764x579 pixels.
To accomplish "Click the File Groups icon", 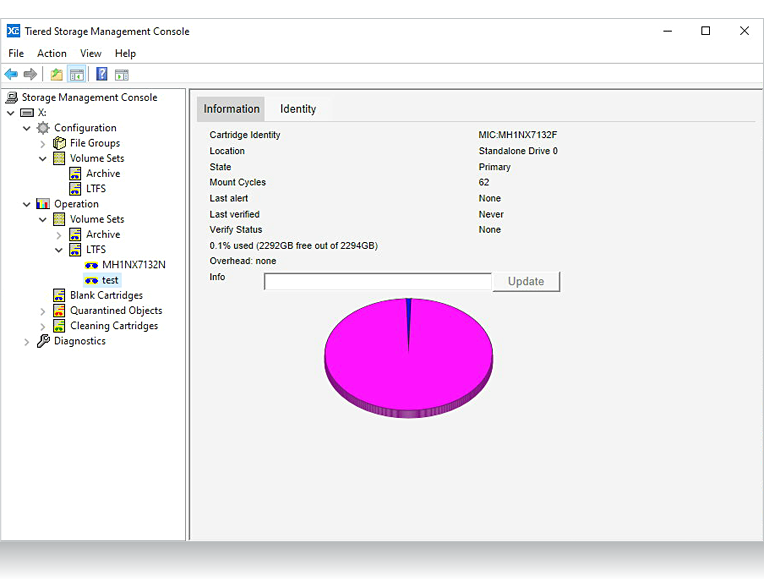I will (59, 143).
